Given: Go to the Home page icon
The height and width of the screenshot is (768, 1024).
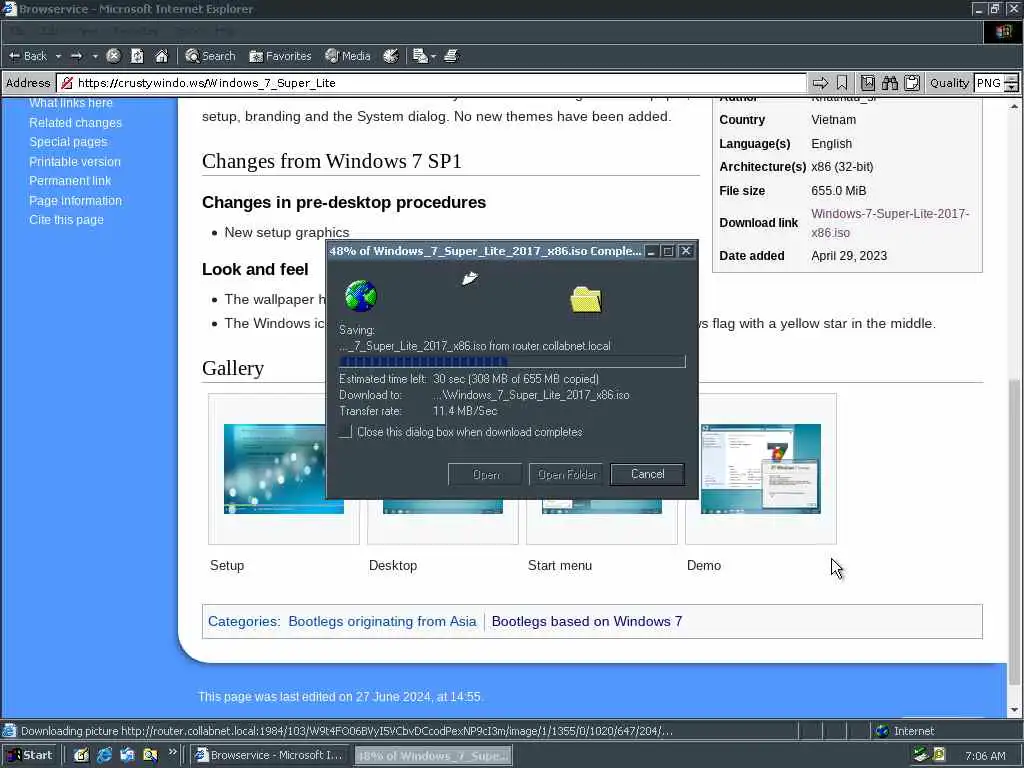Looking at the screenshot, I should pos(161,56).
